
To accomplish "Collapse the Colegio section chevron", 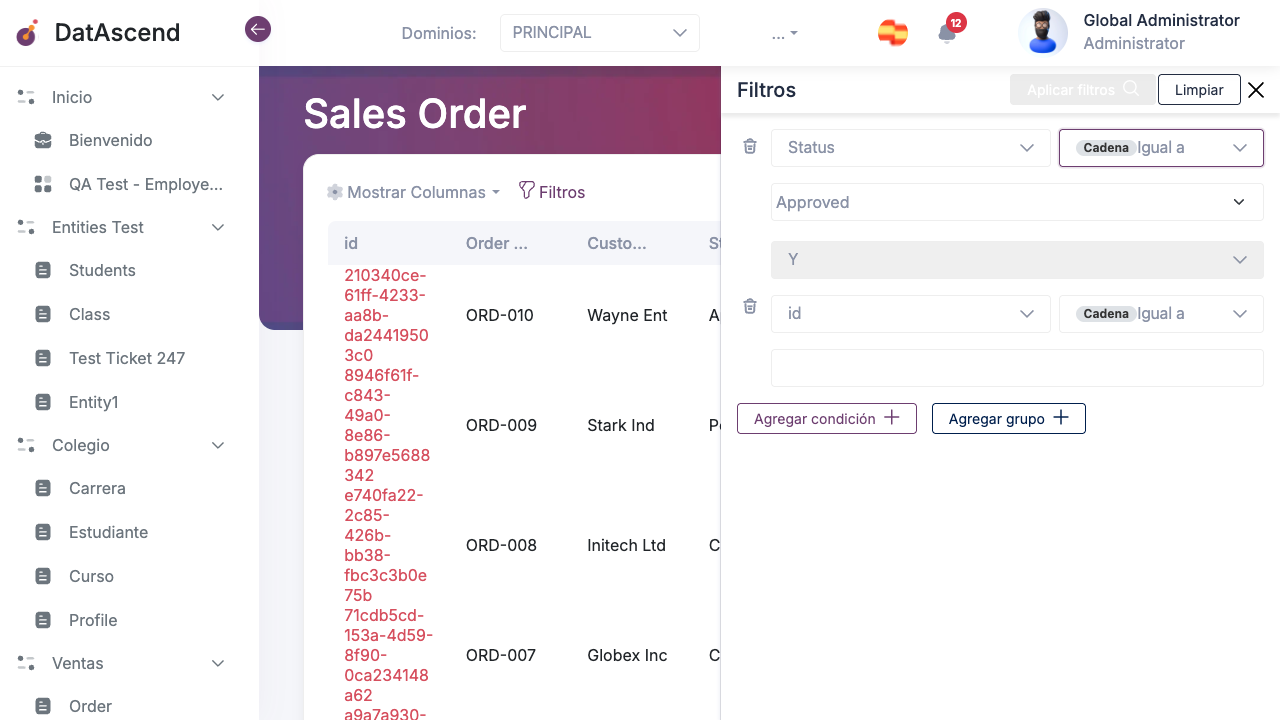I will pos(218,445).
